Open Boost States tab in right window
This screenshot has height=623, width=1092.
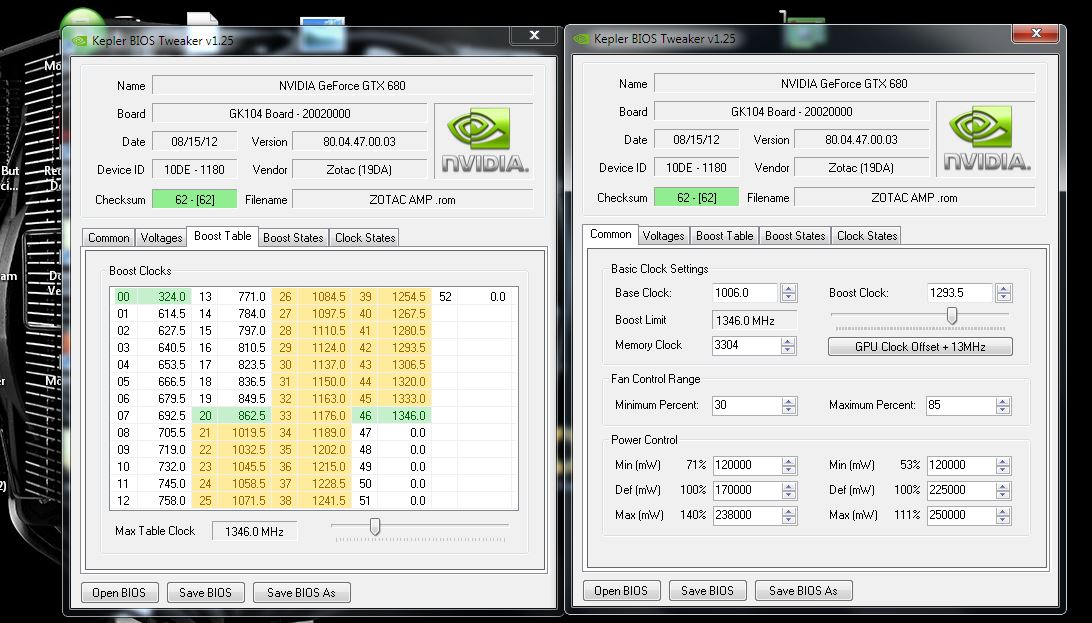(x=795, y=235)
